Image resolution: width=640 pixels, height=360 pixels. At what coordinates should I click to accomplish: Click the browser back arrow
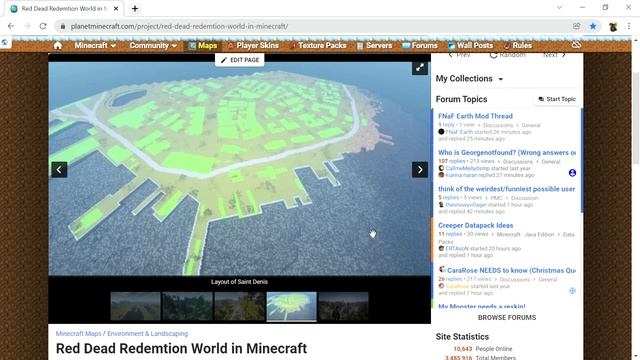[11, 26]
